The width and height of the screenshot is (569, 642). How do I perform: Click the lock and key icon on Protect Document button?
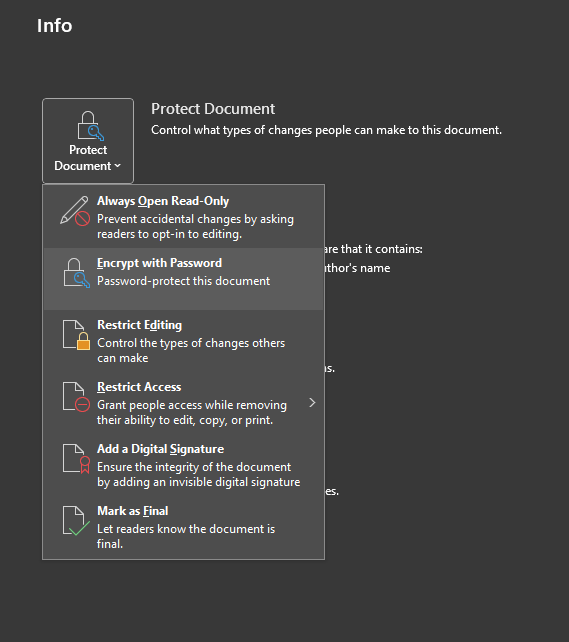(90, 125)
